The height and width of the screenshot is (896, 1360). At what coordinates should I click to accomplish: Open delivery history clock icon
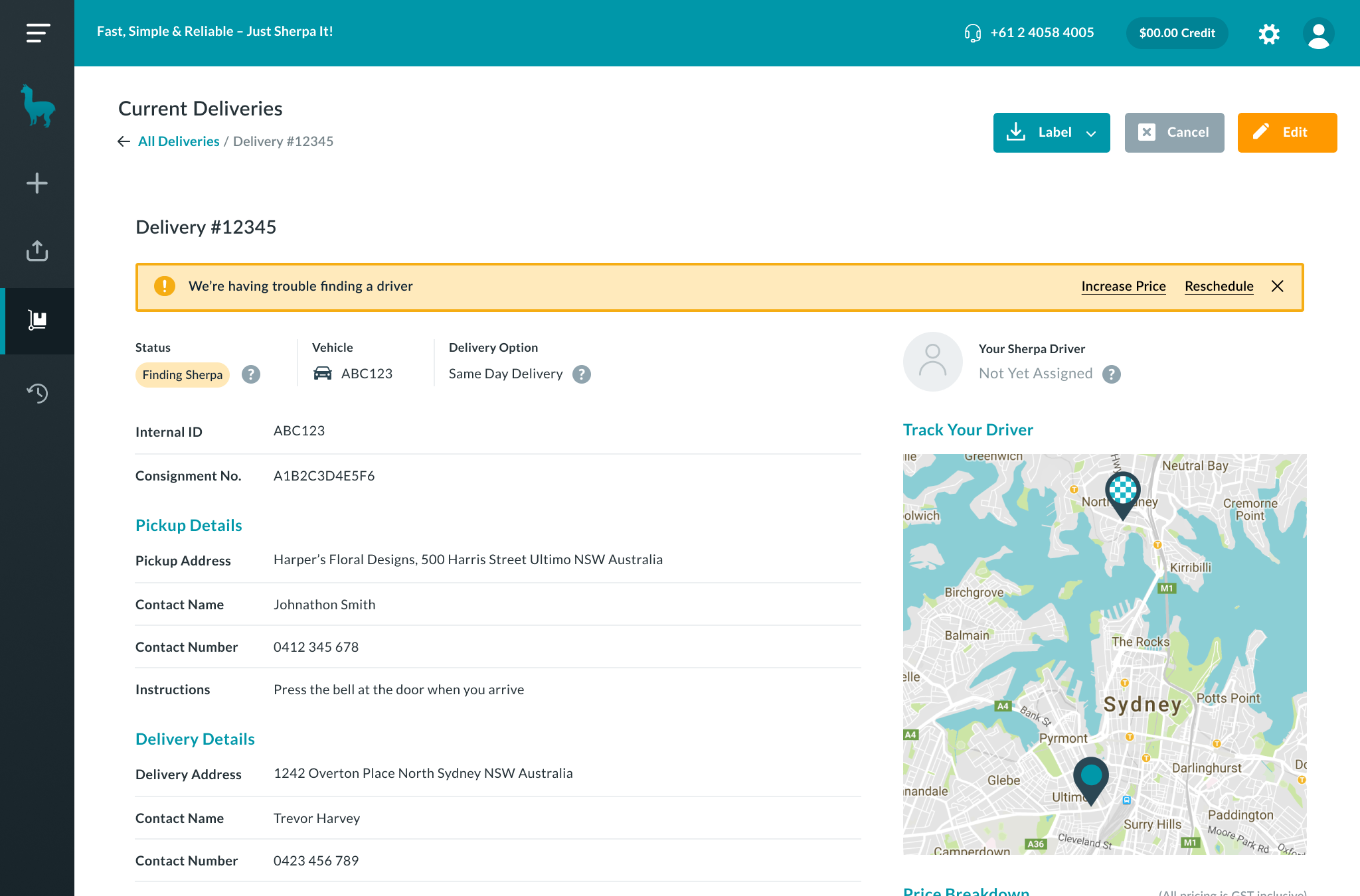point(37,393)
